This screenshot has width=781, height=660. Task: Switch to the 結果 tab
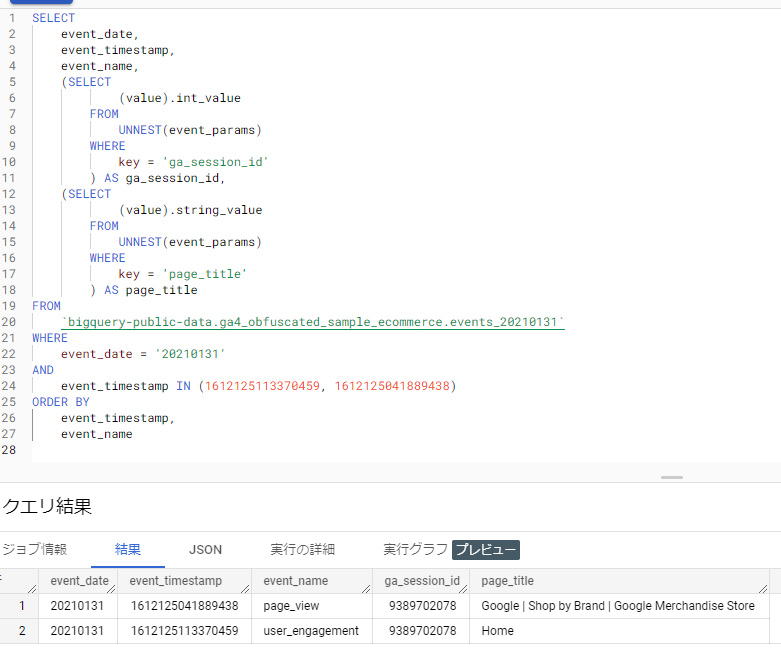[128, 549]
